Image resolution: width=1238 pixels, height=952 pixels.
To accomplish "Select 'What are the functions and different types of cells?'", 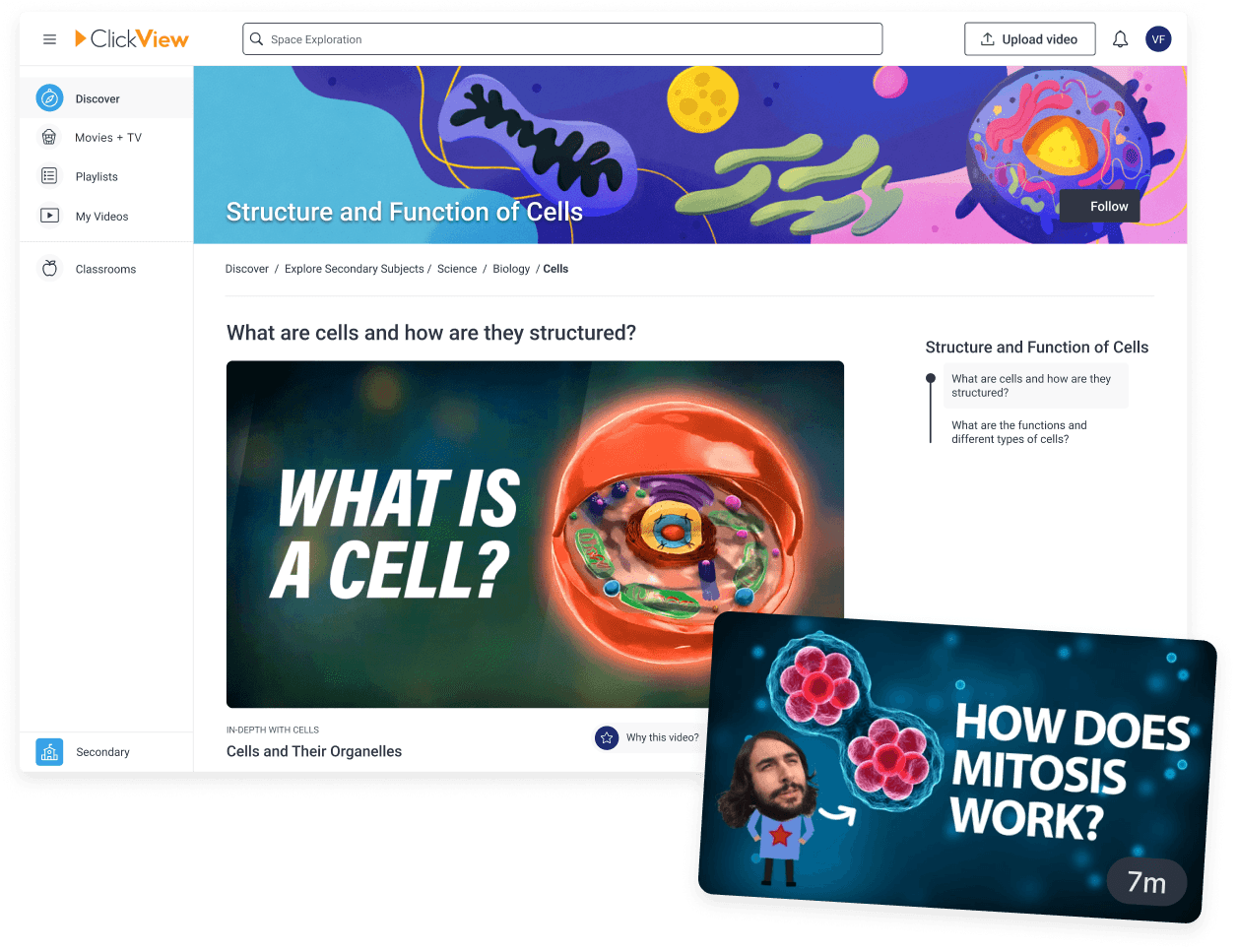I will click(1019, 431).
